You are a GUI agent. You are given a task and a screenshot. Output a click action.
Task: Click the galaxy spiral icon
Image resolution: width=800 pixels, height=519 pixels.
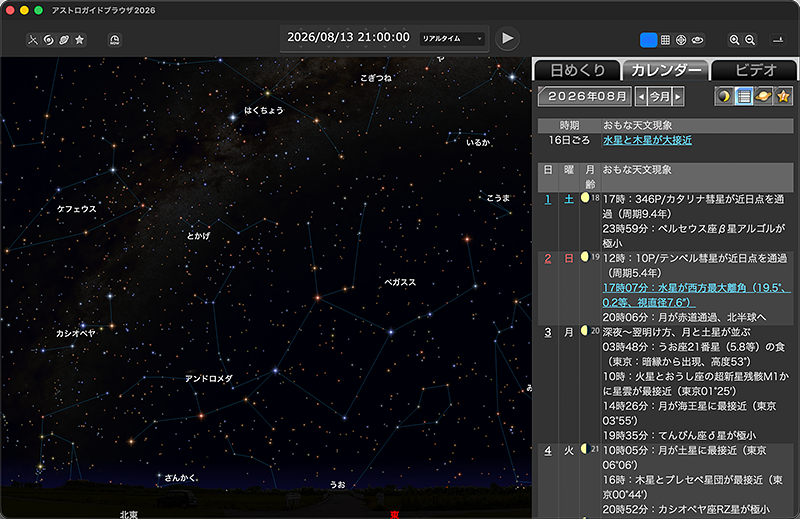[48, 40]
